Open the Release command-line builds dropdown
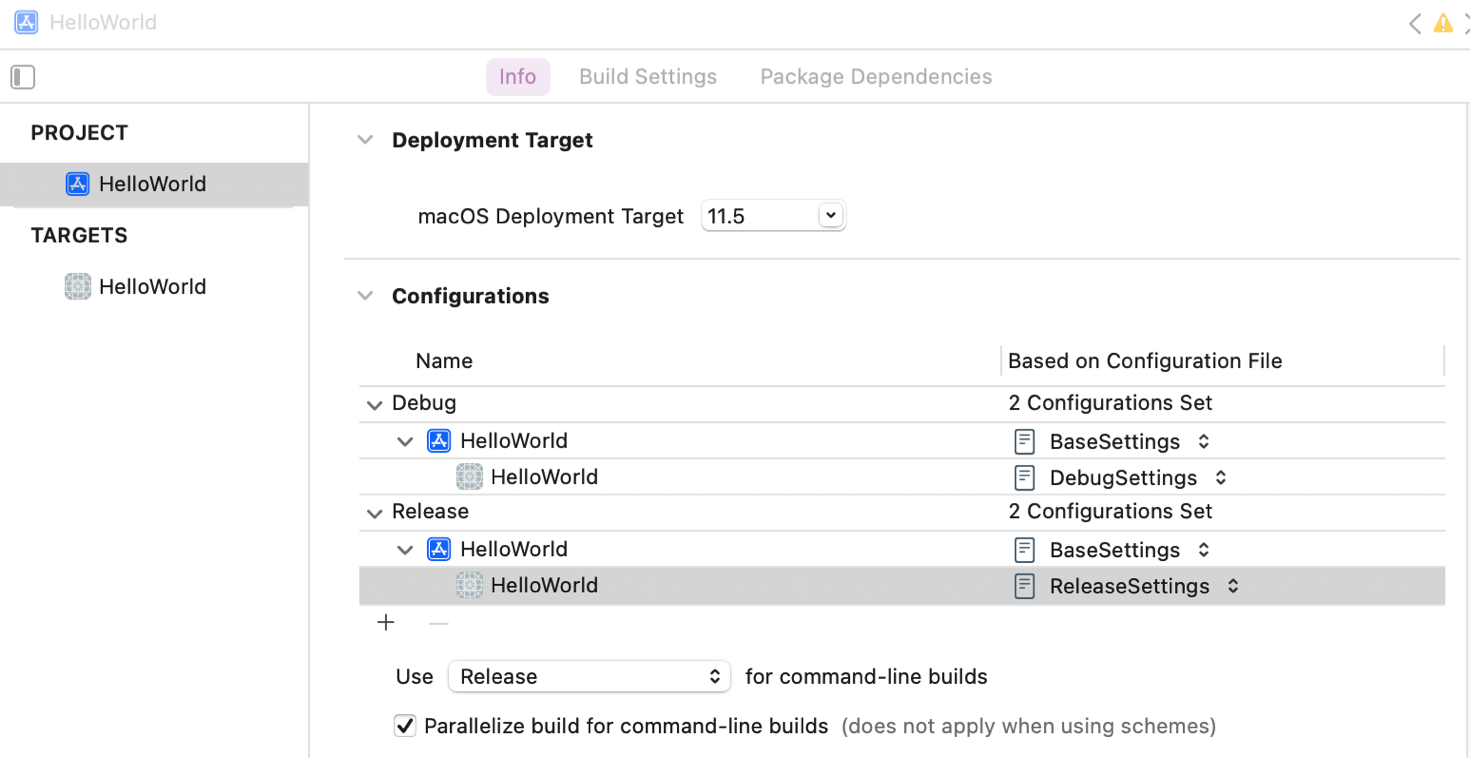The width and height of the screenshot is (1470, 758). (589, 677)
